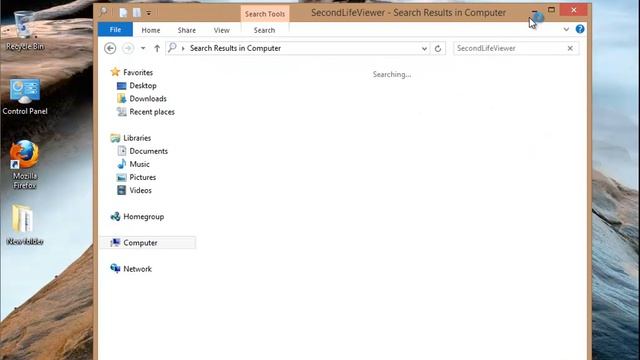This screenshot has height=360, width=640.
Task: Launch Mozilla Firefox from desktop
Action: point(24,164)
